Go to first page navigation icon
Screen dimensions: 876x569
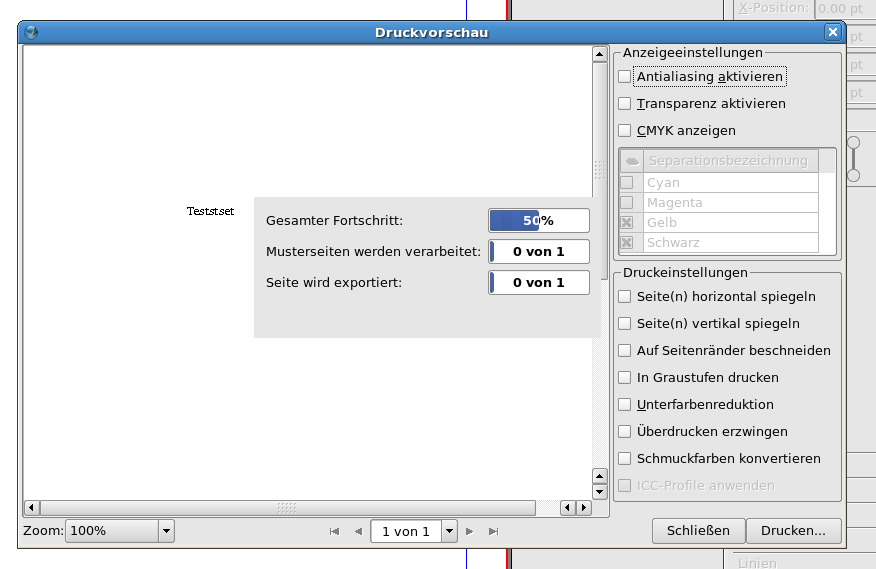point(334,532)
